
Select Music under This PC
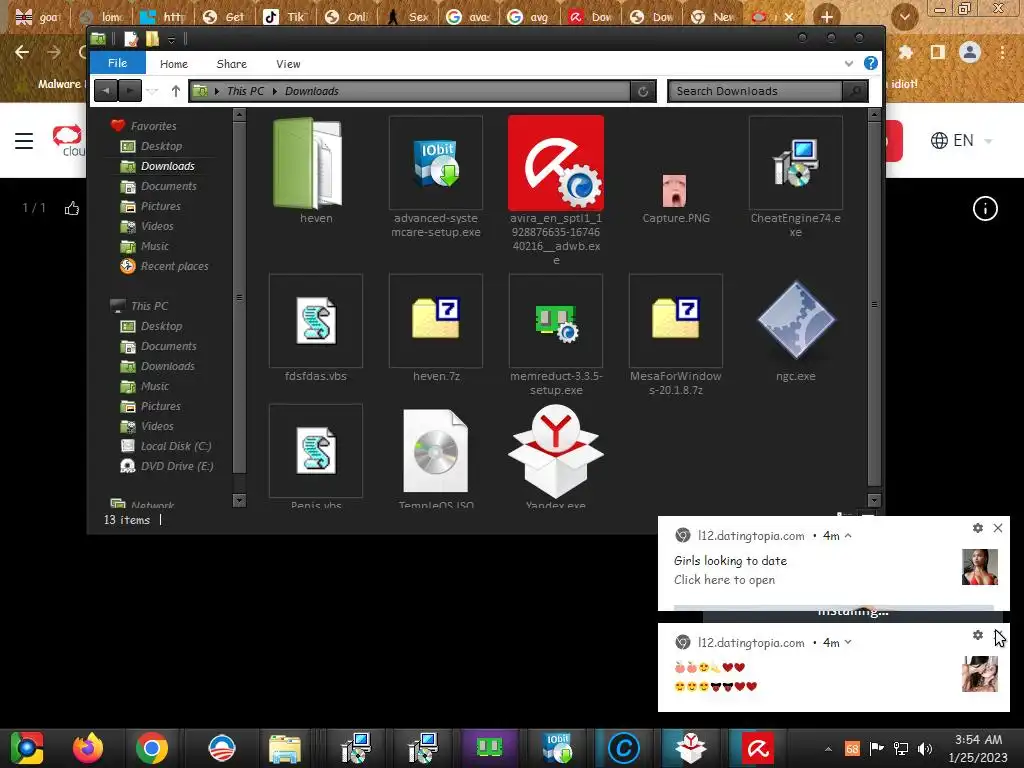tap(155, 386)
